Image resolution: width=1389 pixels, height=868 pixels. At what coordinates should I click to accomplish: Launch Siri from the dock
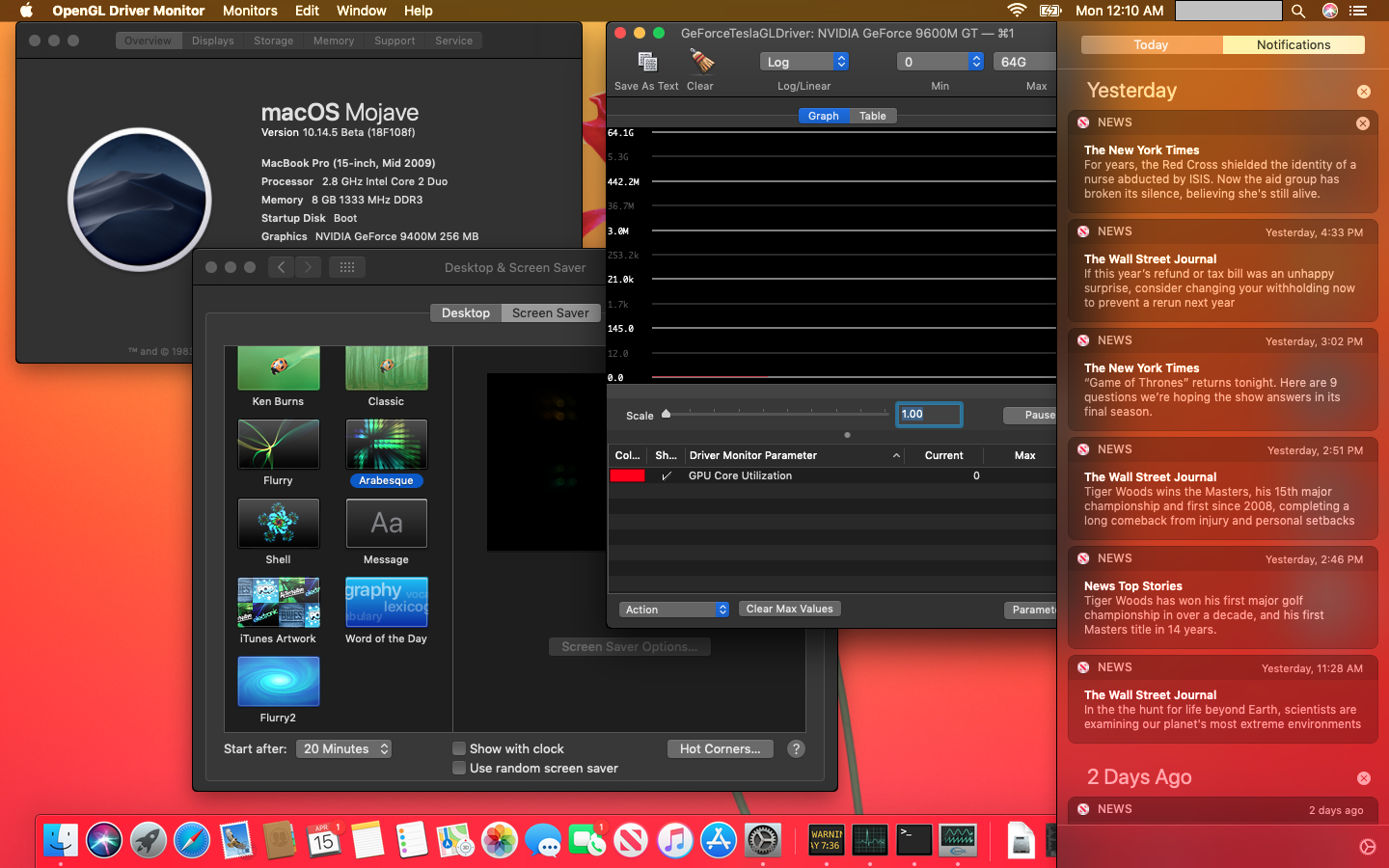coord(104,840)
